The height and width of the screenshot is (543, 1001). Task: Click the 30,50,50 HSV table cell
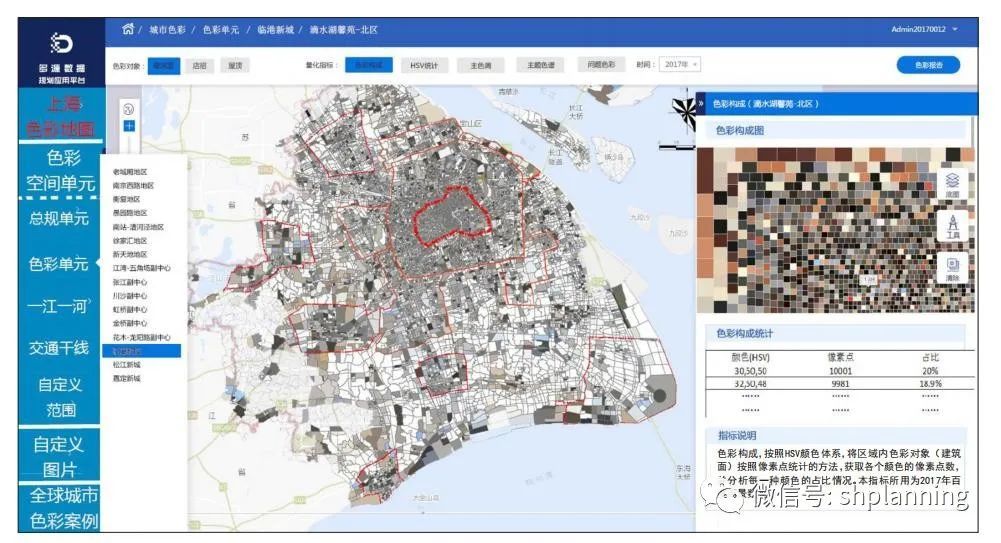click(x=750, y=371)
